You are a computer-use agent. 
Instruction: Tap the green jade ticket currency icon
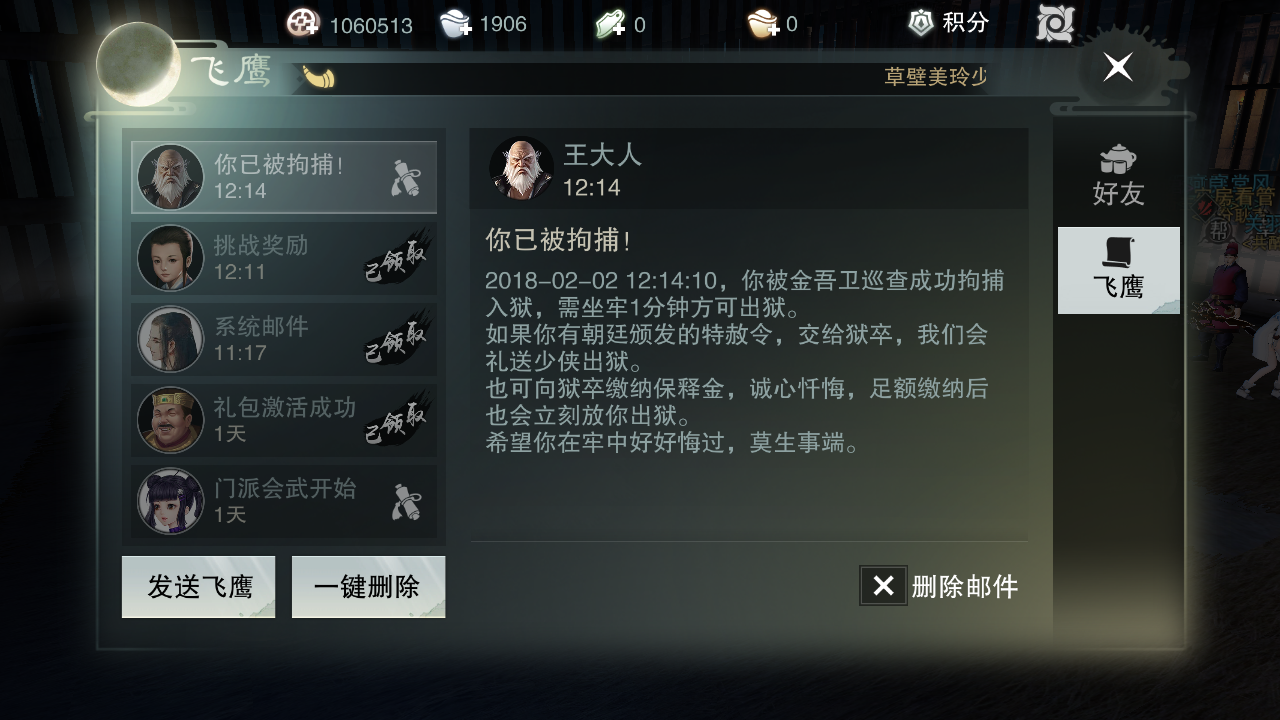(611, 24)
